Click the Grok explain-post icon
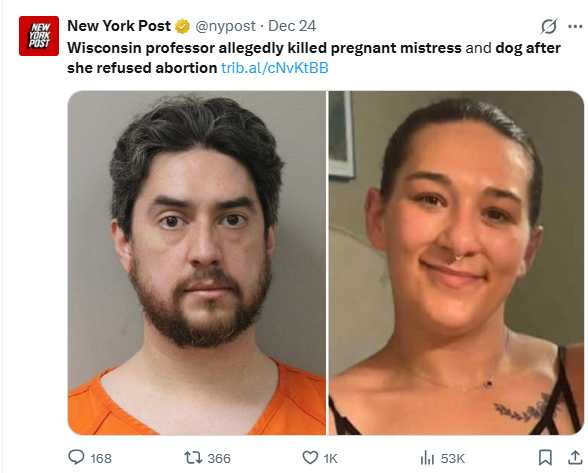The width and height of the screenshot is (588, 473). 549,27
